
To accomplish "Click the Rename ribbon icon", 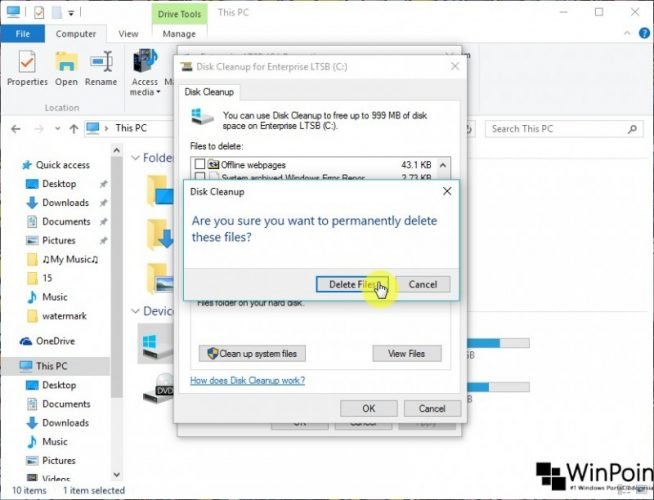I will 101,69.
